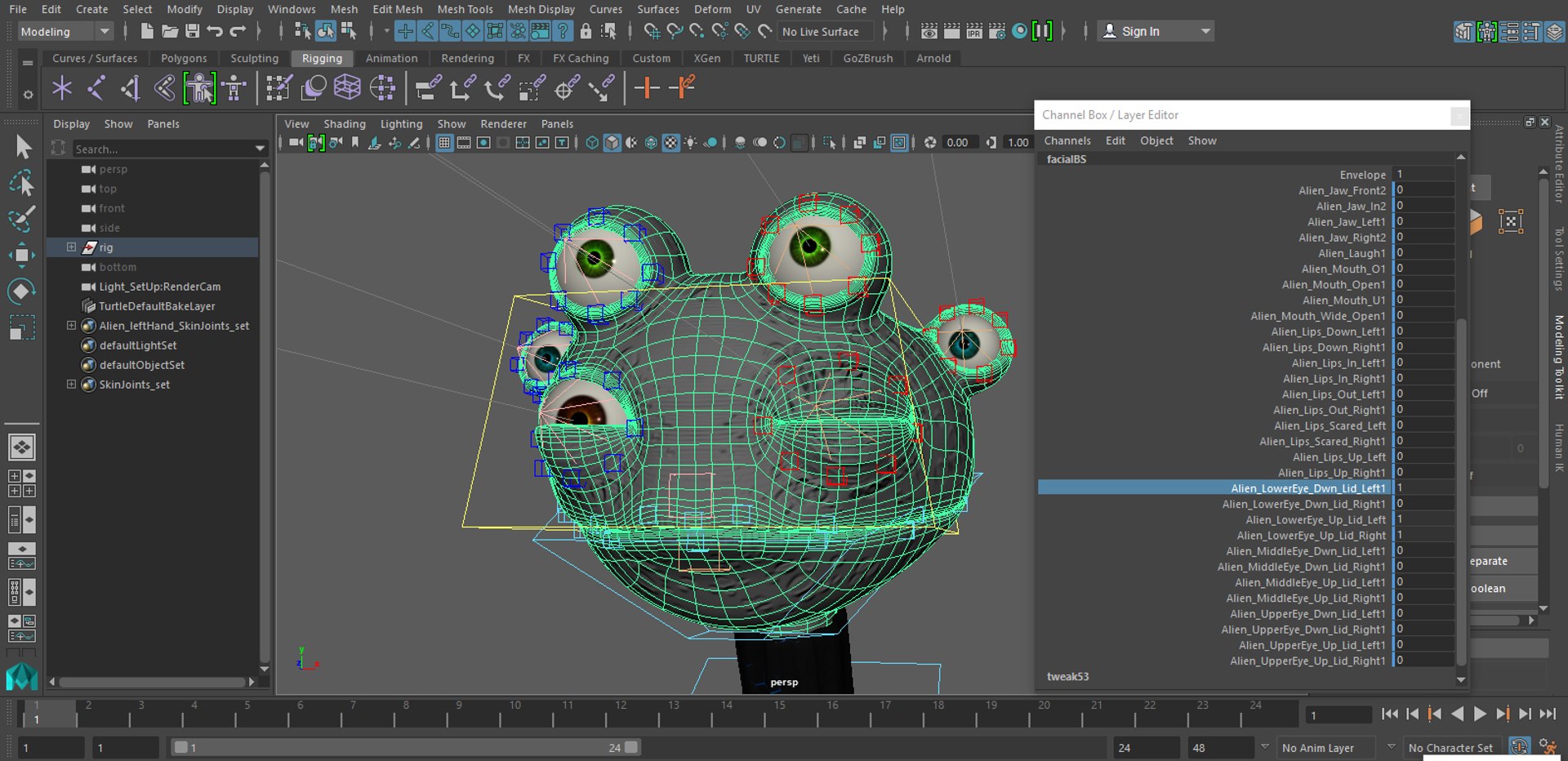Viewport: 1568px width, 761px height.
Task: Step back one key with playback control
Action: pos(1435,714)
